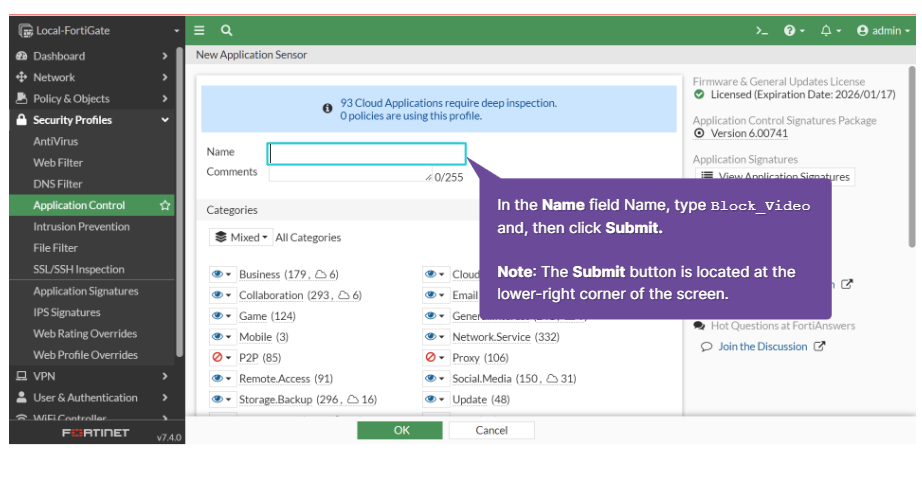Follow the Join the Discussion link
The width and height of the screenshot is (922, 479).
click(763, 347)
